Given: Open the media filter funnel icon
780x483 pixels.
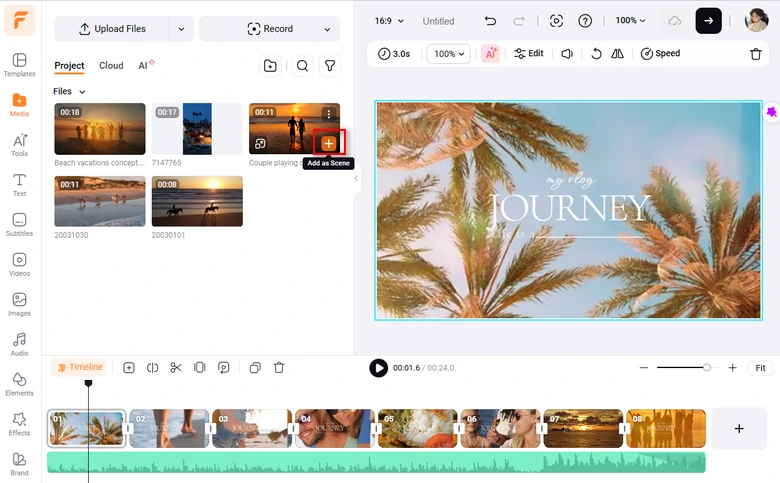Looking at the screenshot, I should 330,66.
